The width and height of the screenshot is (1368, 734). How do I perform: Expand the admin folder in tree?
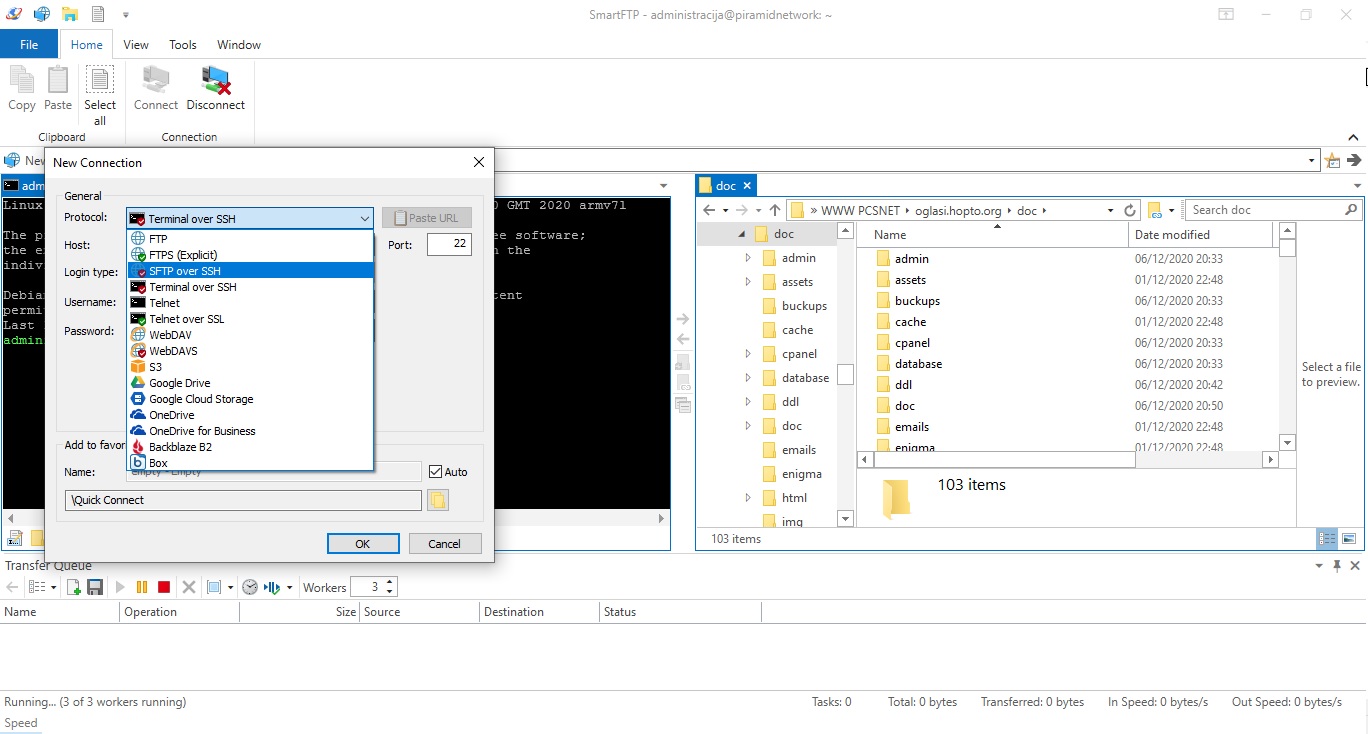pos(748,258)
